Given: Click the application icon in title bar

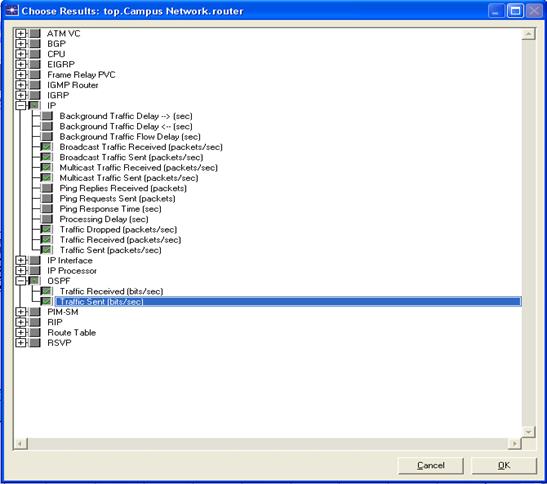Looking at the screenshot, I should (11, 11).
